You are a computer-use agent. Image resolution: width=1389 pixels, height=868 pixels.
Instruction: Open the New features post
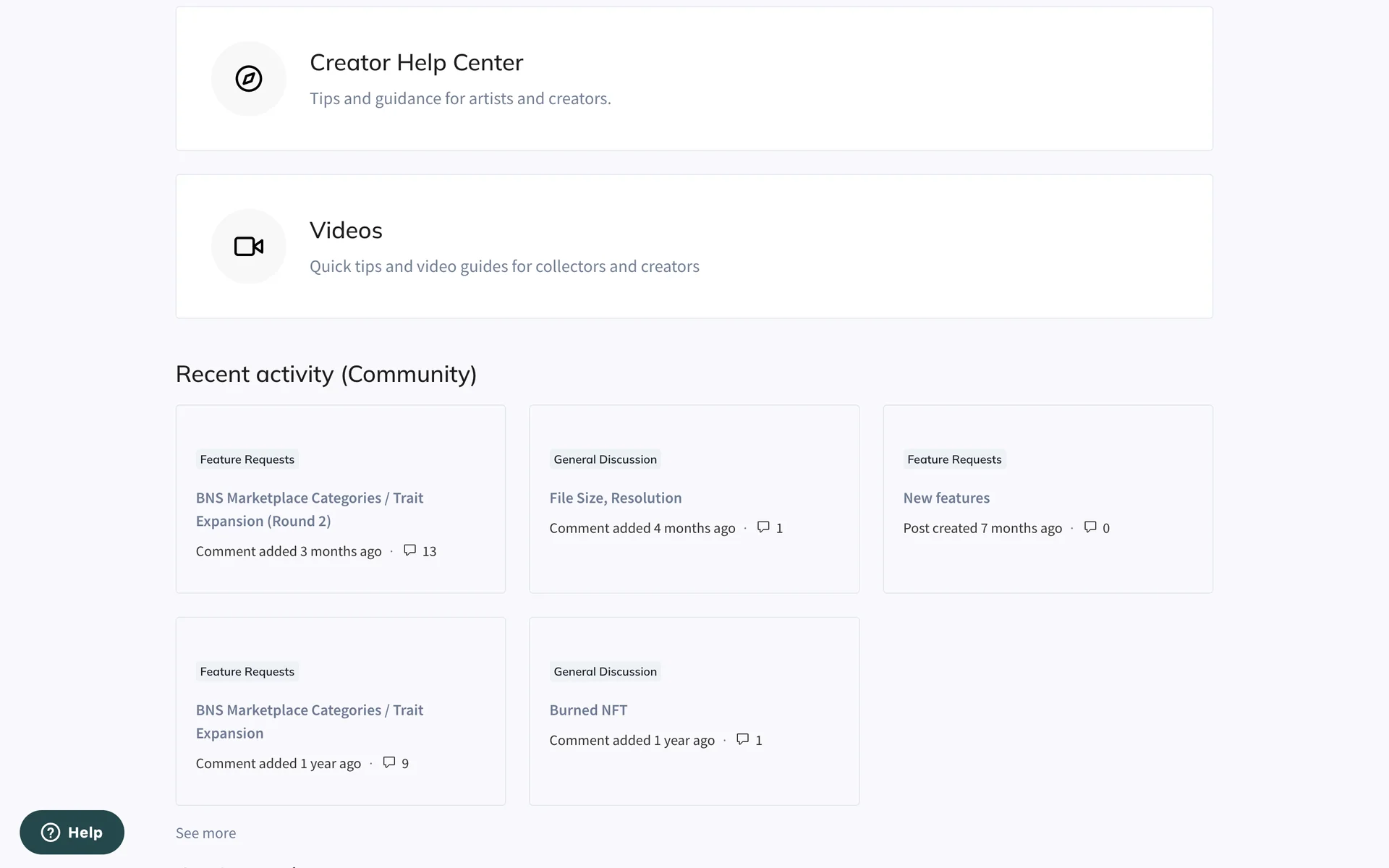(946, 498)
